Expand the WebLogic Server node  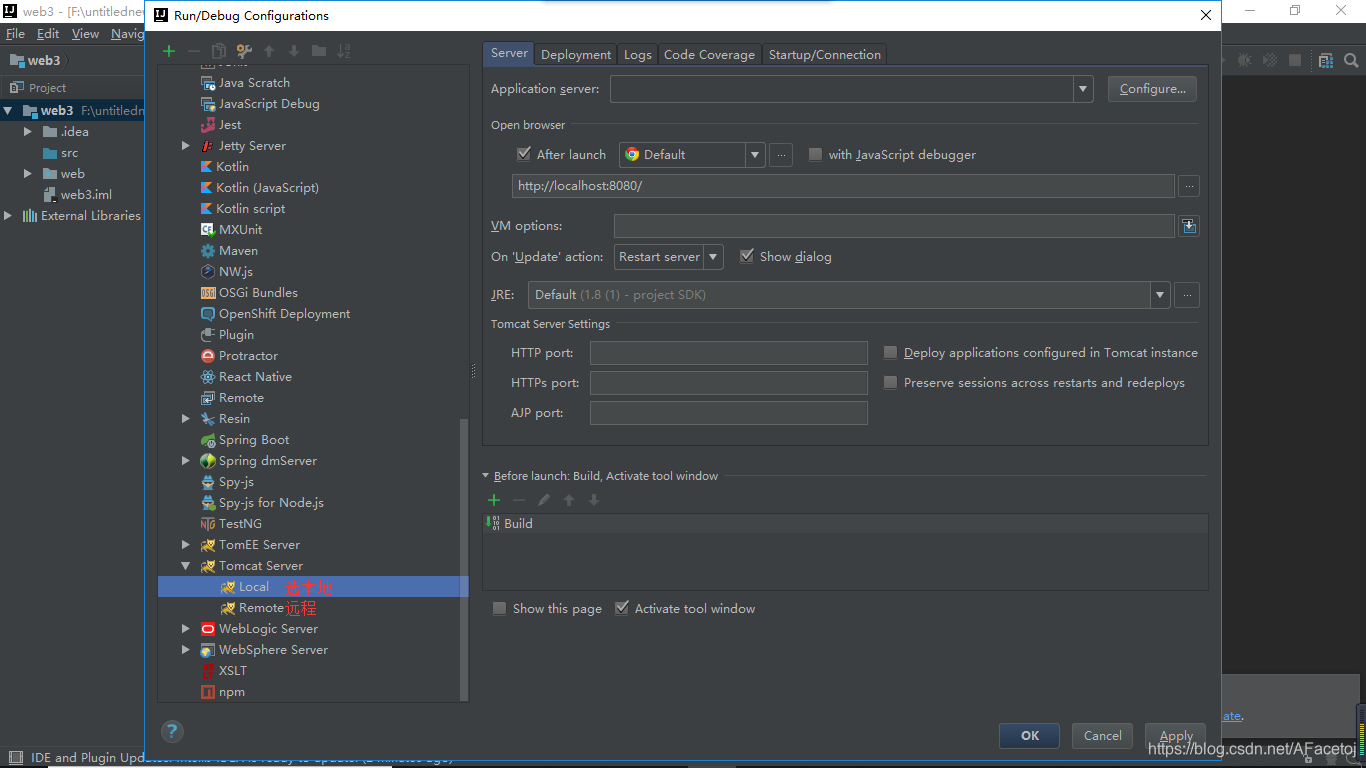click(186, 629)
